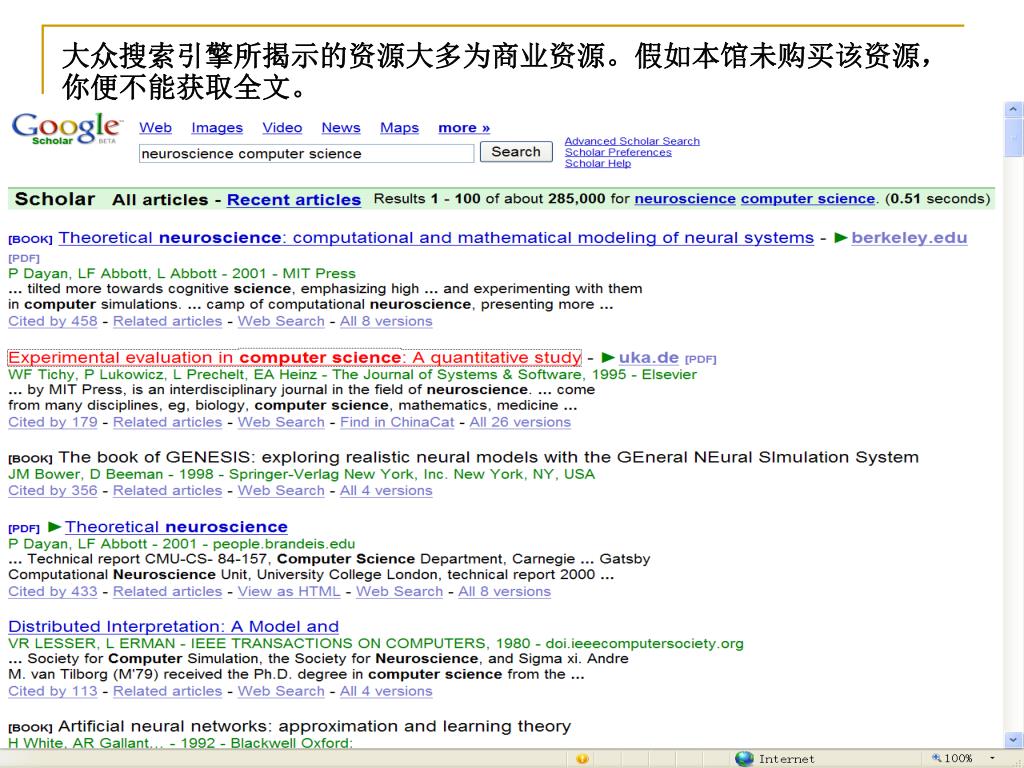Open Web Search under GENESIS book result
The height and width of the screenshot is (768, 1024).
pyautogui.click(x=281, y=490)
